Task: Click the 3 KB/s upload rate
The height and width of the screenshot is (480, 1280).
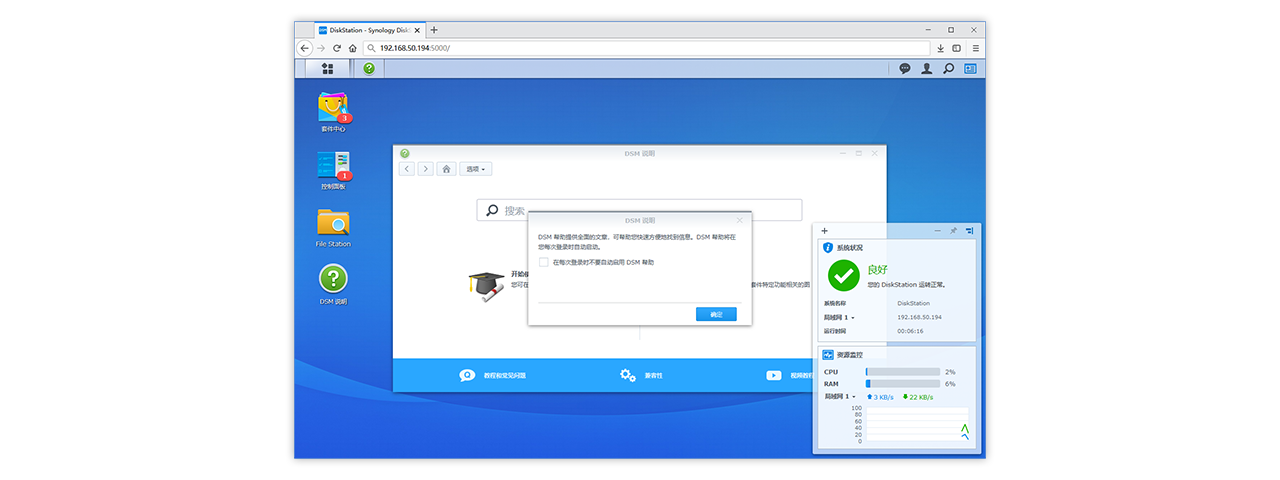Action: [880, 397]
